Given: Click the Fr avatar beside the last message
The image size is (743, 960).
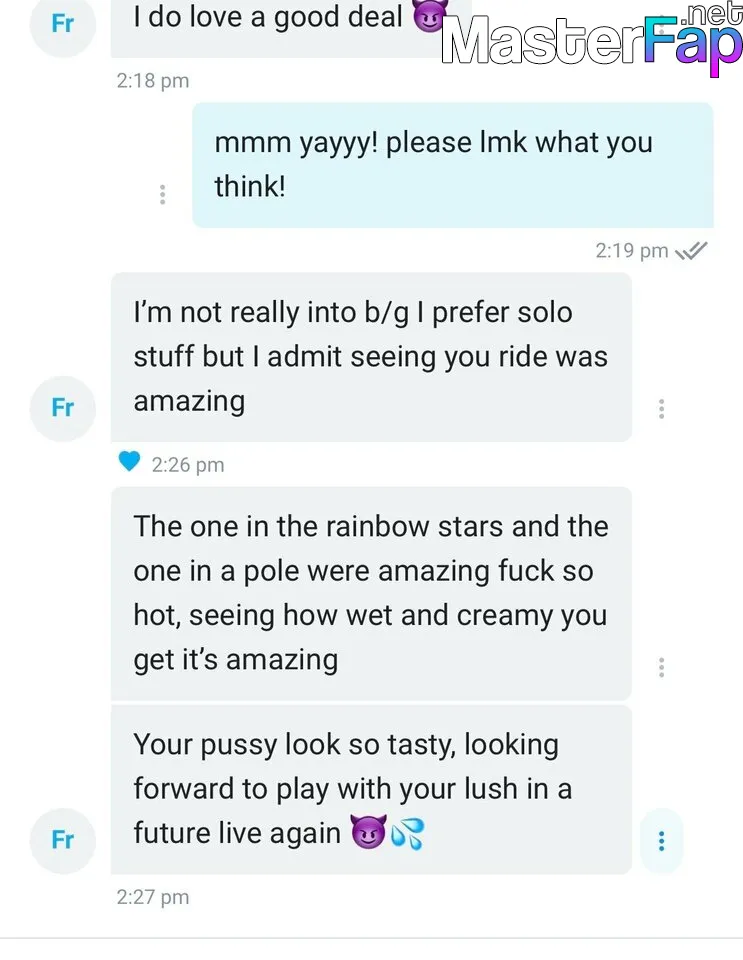Looking at the screenshot, I should (x=63, y=840).
